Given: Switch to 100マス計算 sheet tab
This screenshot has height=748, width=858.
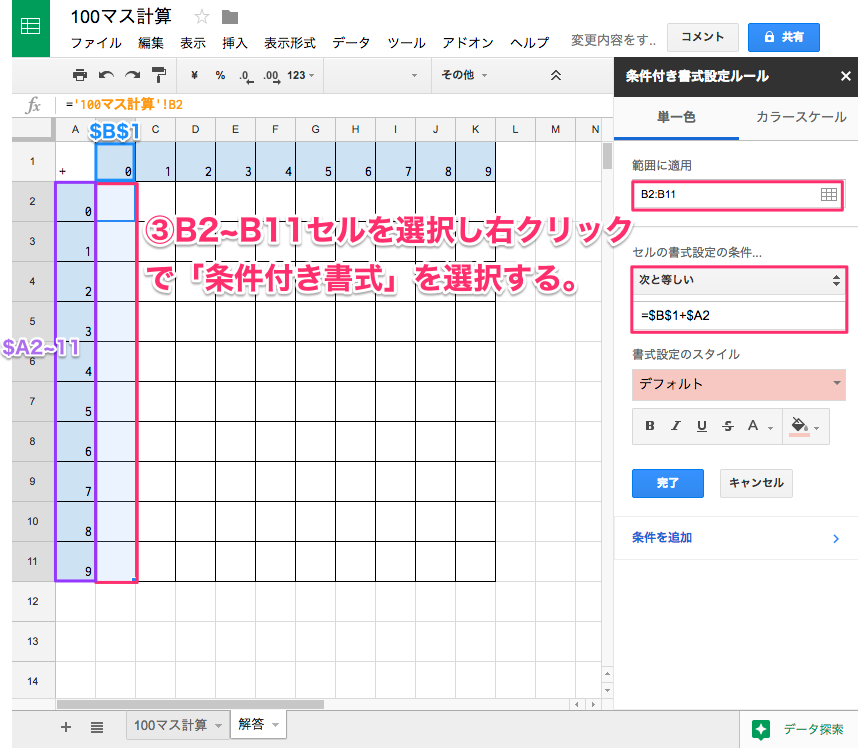Looking at the screenshot, I should (x=170, y=726).
